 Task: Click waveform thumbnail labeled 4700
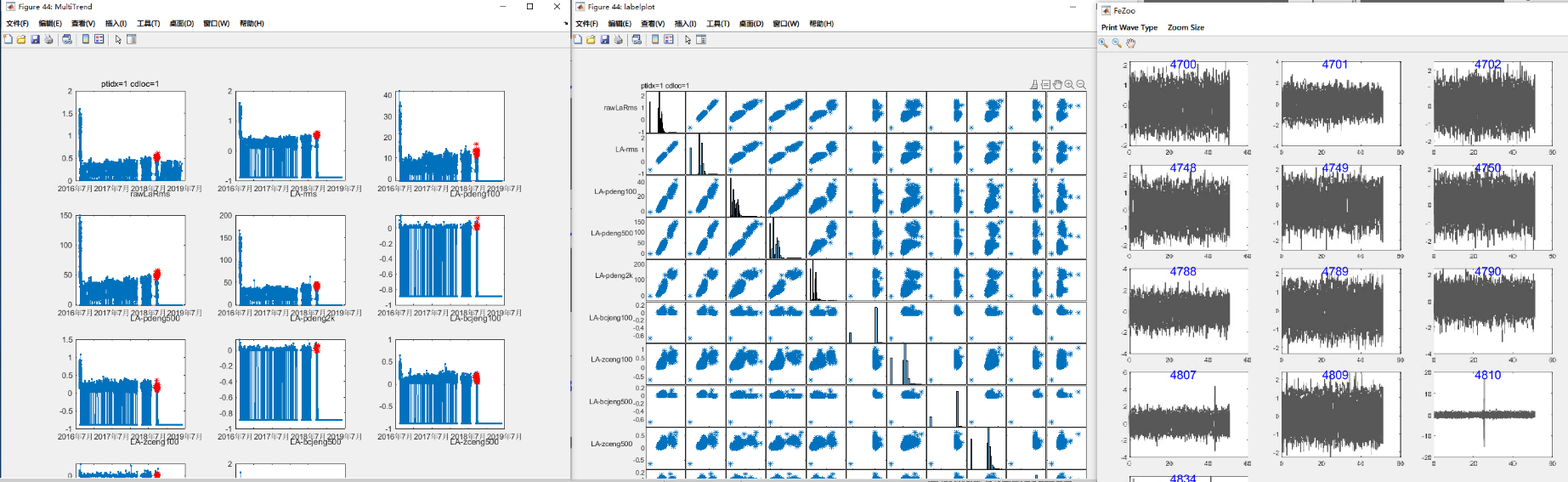point(1188,104)
